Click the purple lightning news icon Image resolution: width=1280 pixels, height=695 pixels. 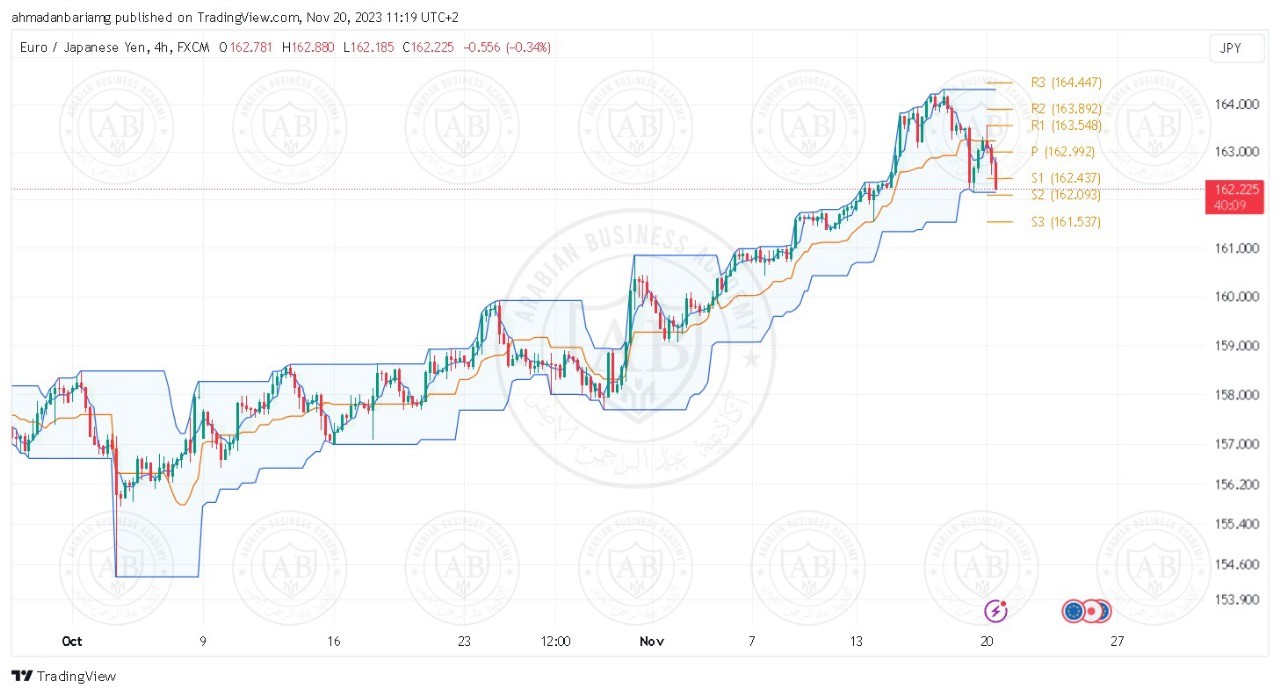[x=996, y=610]
